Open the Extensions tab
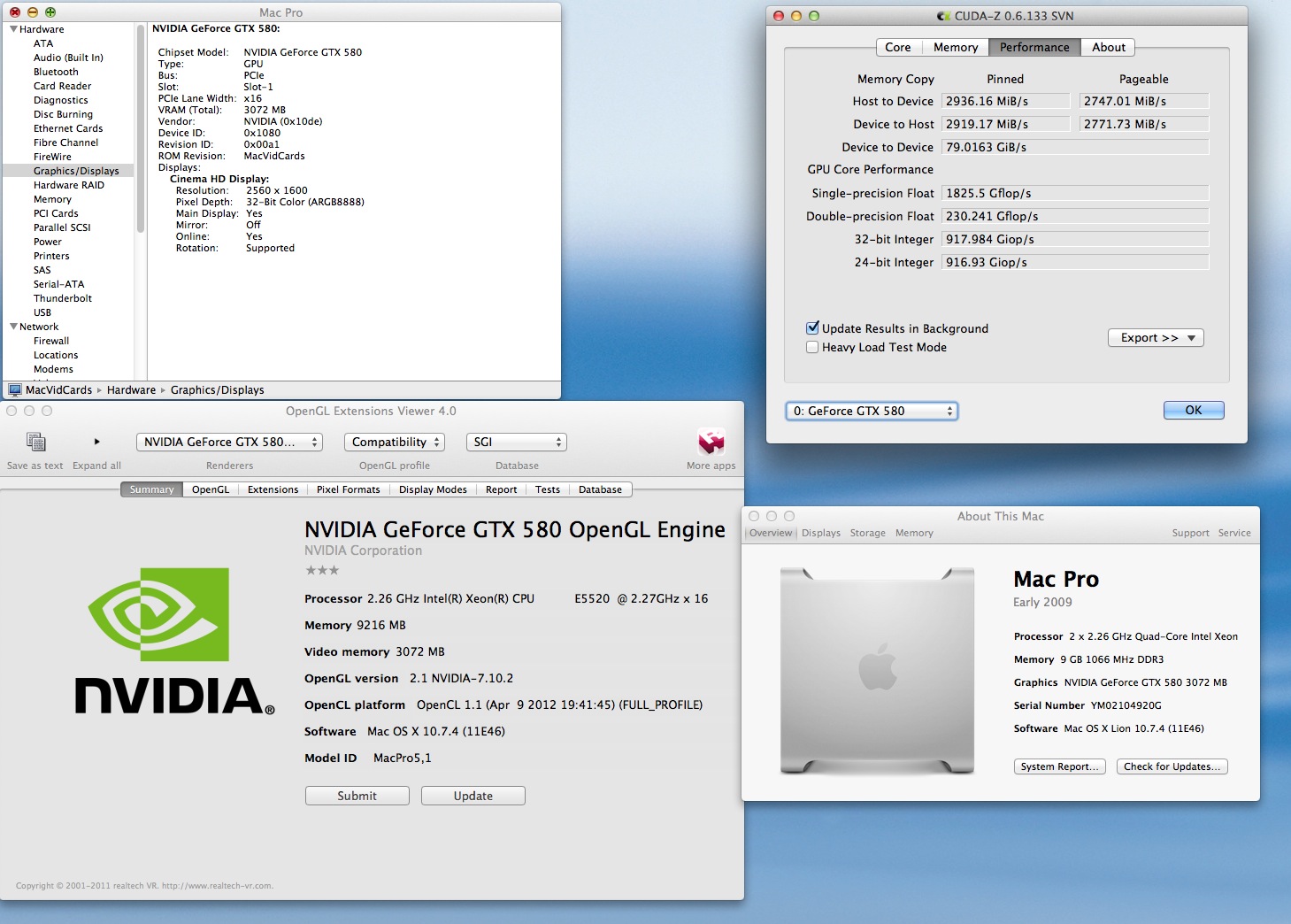1291x924 pixels. click(x=273, y=489)
